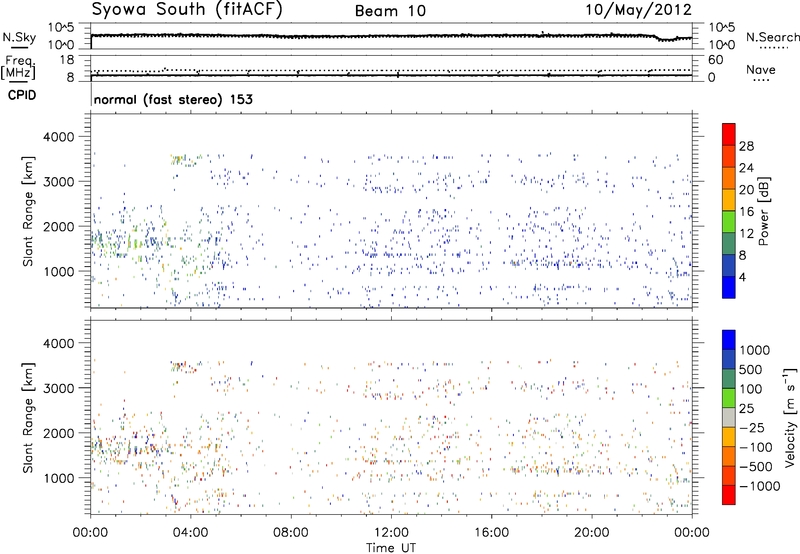This screenshot has height=554, width=800.
Task: Click the date '10/May/2012'
Action: [638, 10]
